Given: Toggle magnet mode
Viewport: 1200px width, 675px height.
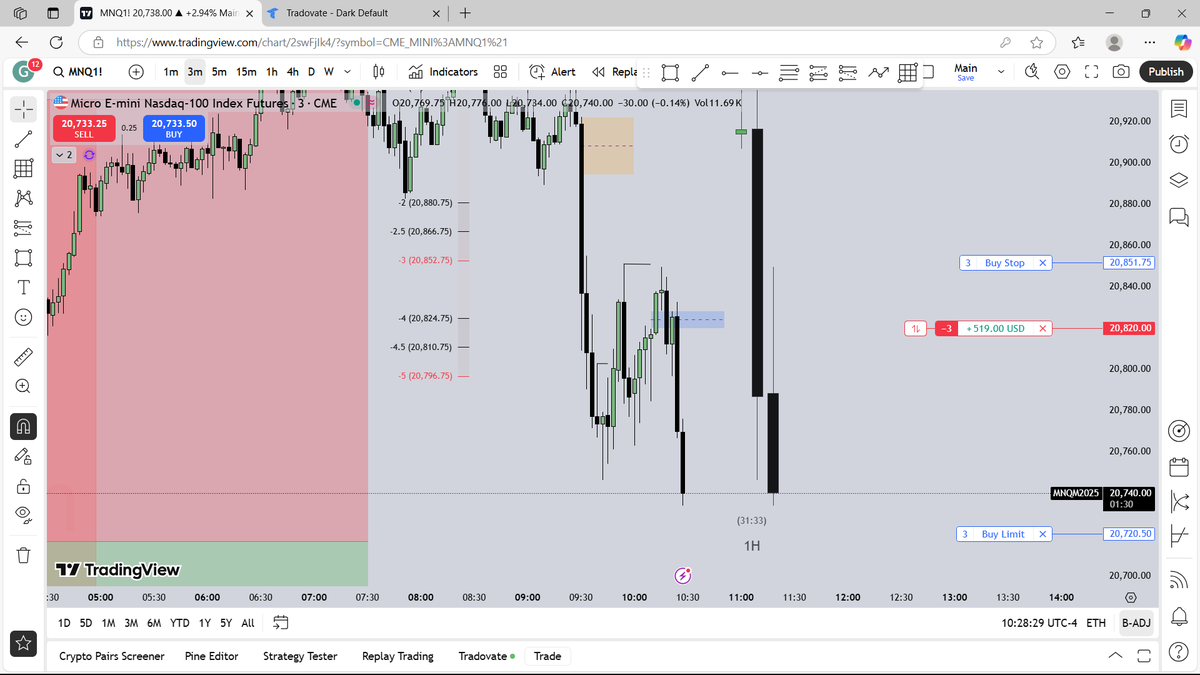Looking at the screenshot, I should (x=25, y=427).
